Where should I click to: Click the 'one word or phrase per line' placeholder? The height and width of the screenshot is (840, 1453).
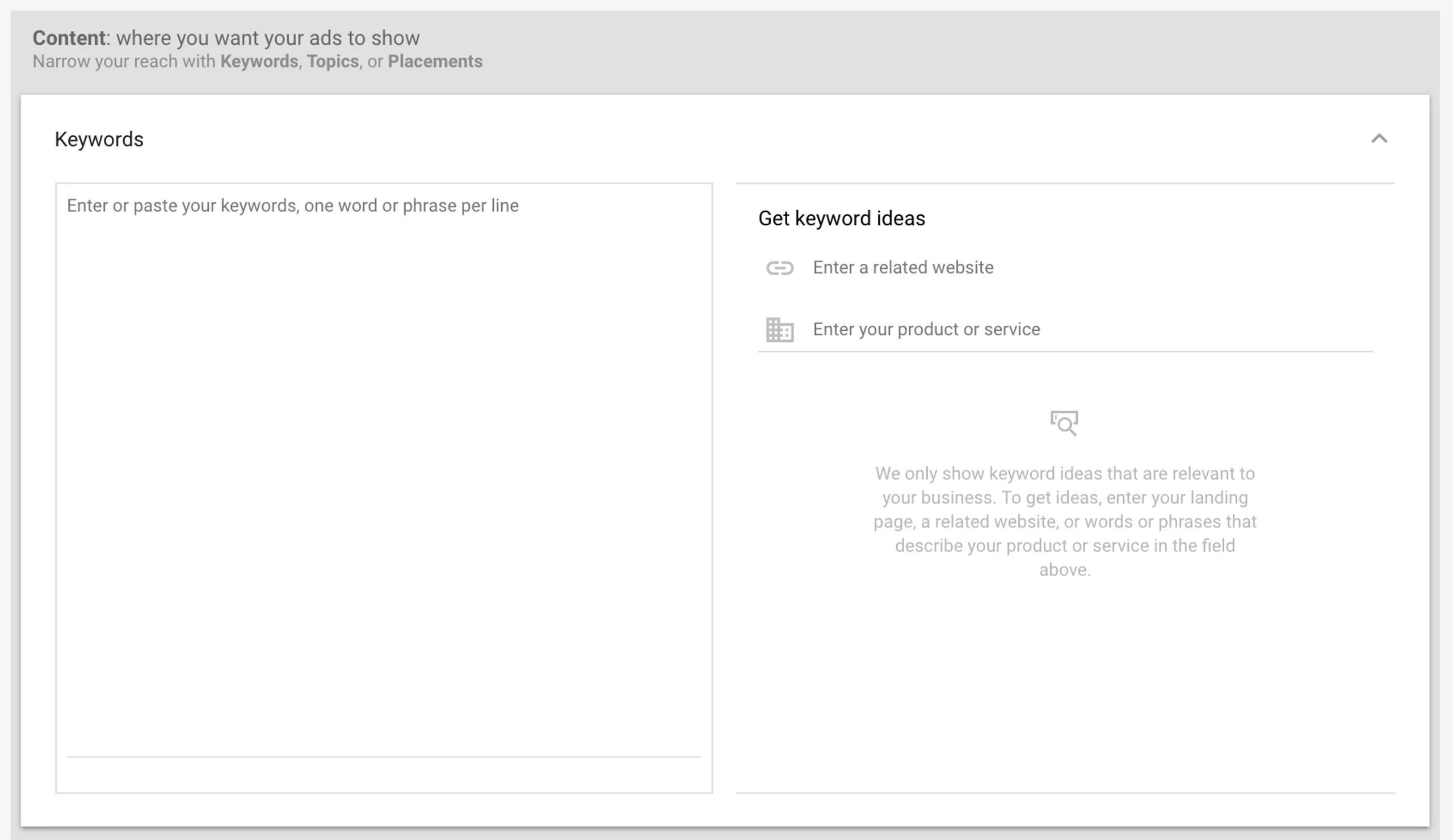click(411, 206)
